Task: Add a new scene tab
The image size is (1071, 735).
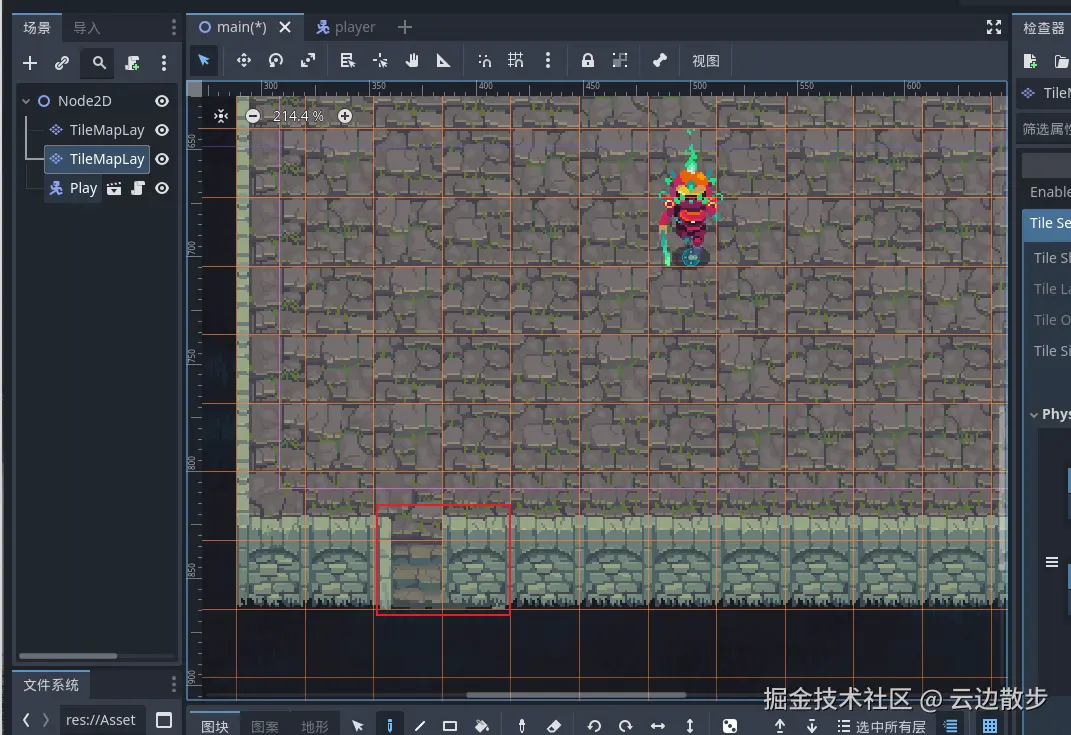Action: [404, 27]
